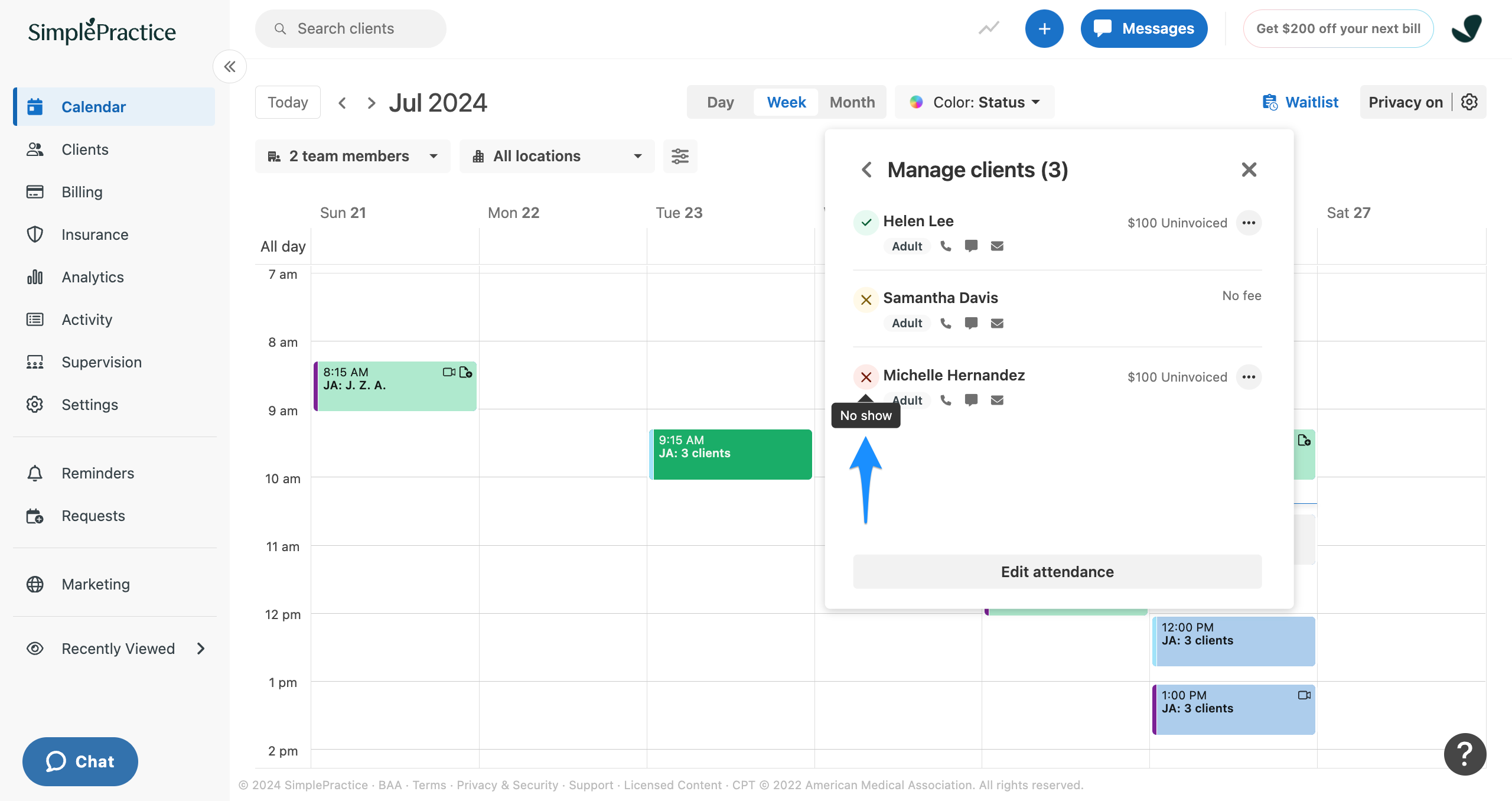Open Privacy & Security footer link
Viewport: 1512px width, 801px height.
[507, 785]
